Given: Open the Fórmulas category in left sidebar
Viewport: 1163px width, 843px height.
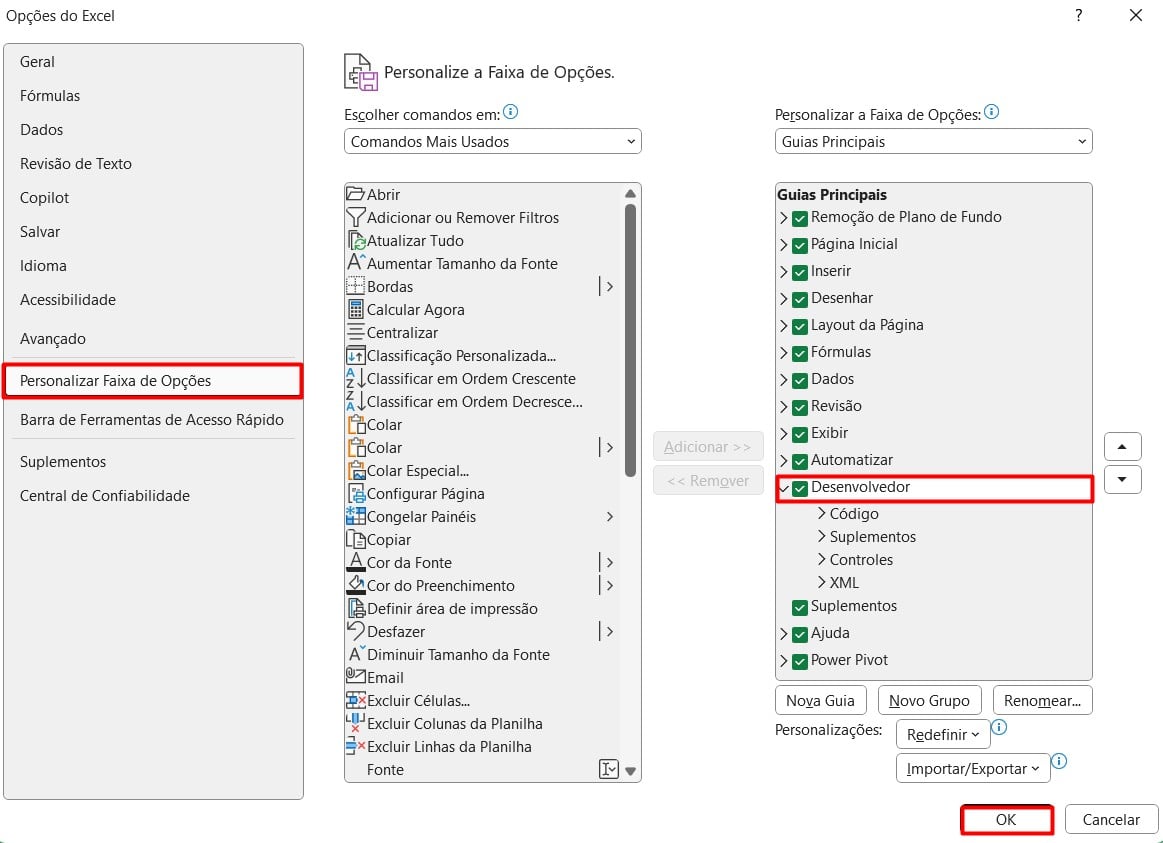Looking at the screenshot, I should click(50, 96).
